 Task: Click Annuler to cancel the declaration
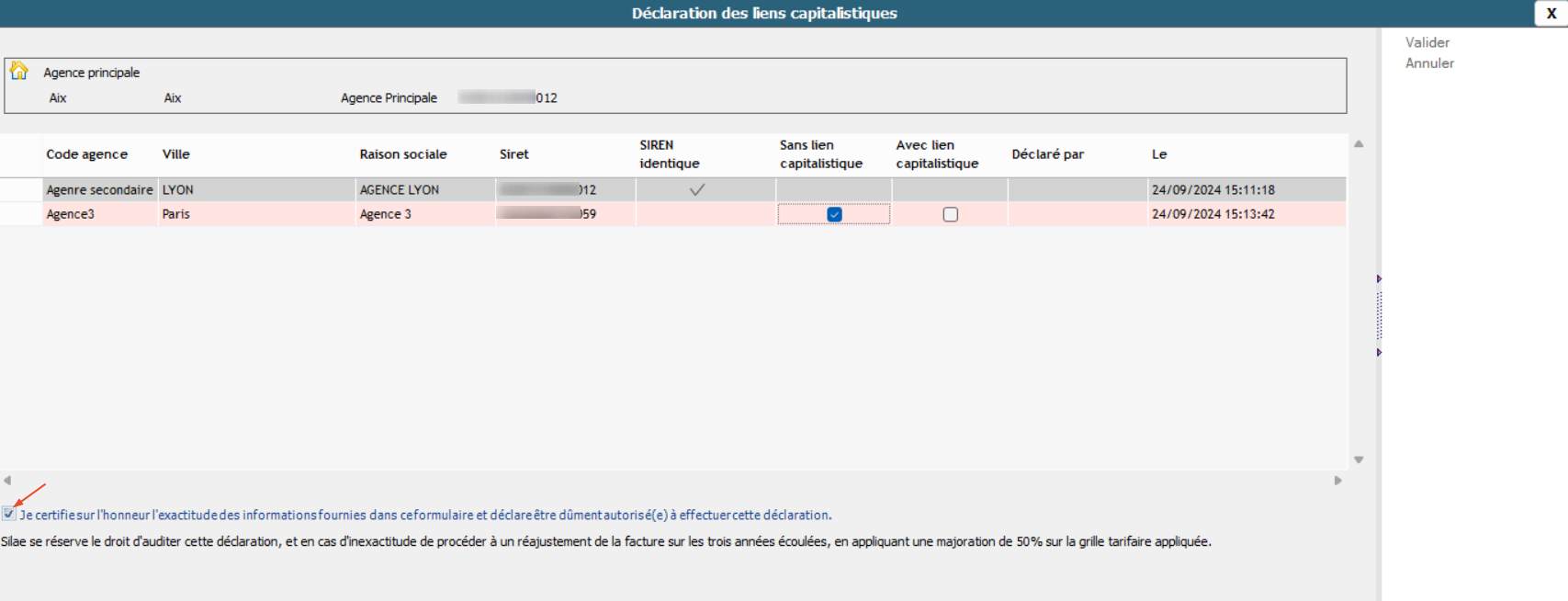(1429, 63)
